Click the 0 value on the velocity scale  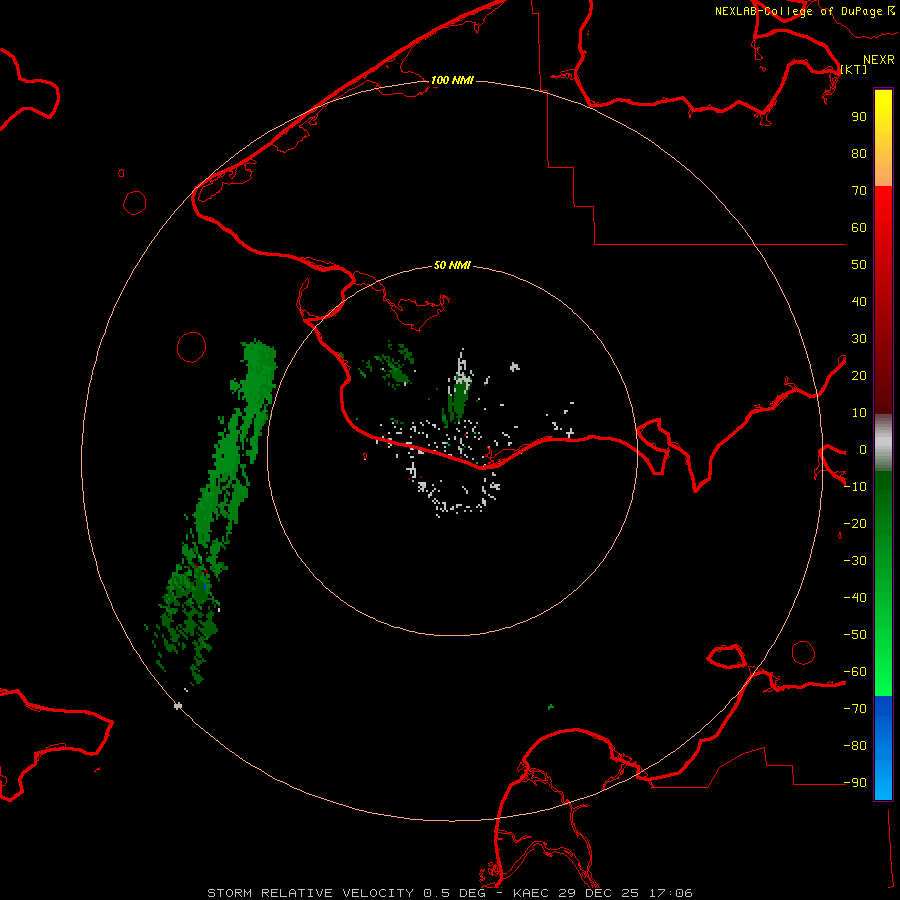pos(863,449)
